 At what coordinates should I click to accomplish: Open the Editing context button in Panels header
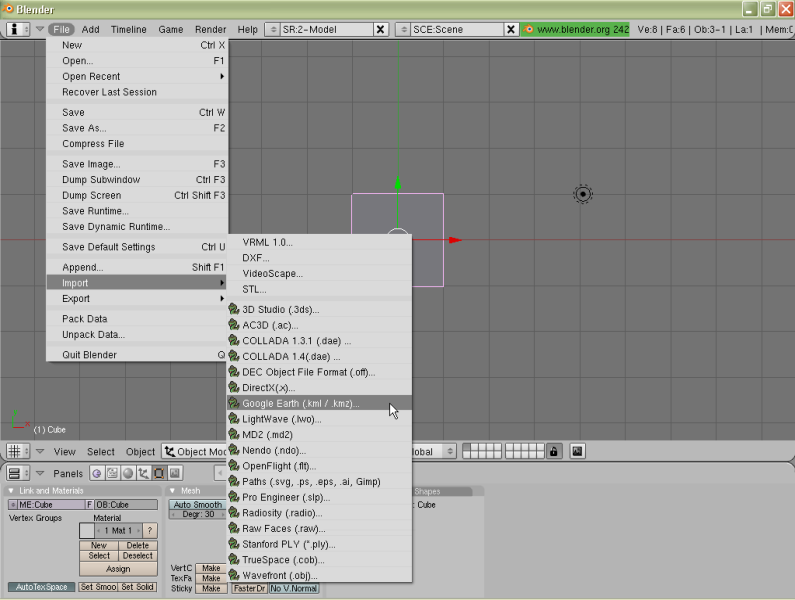click(x=159, y=473)
